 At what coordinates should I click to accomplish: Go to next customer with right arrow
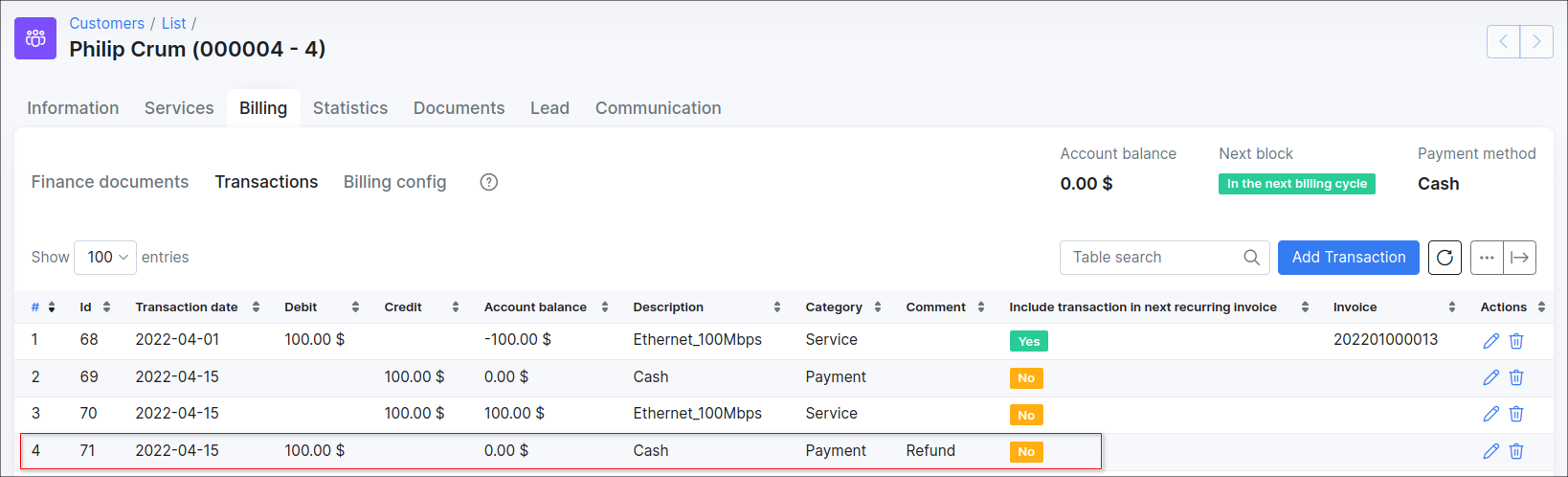[1536, 41]
